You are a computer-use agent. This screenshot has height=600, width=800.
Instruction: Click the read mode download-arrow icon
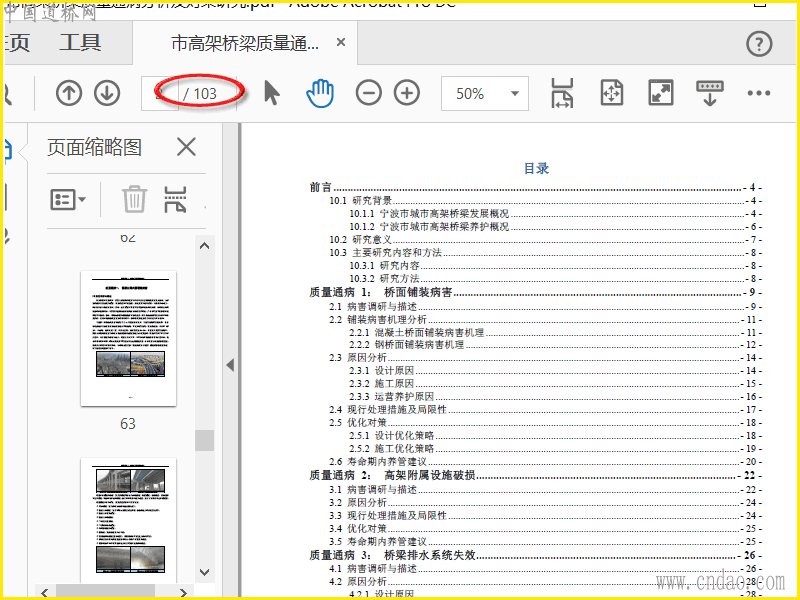(710, 93)
